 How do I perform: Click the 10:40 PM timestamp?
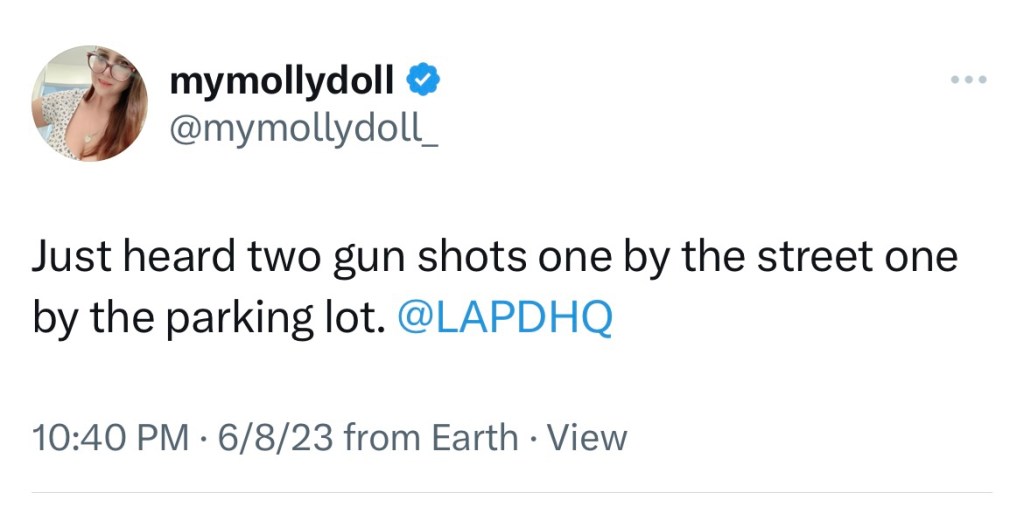click(x=109, y=437)
